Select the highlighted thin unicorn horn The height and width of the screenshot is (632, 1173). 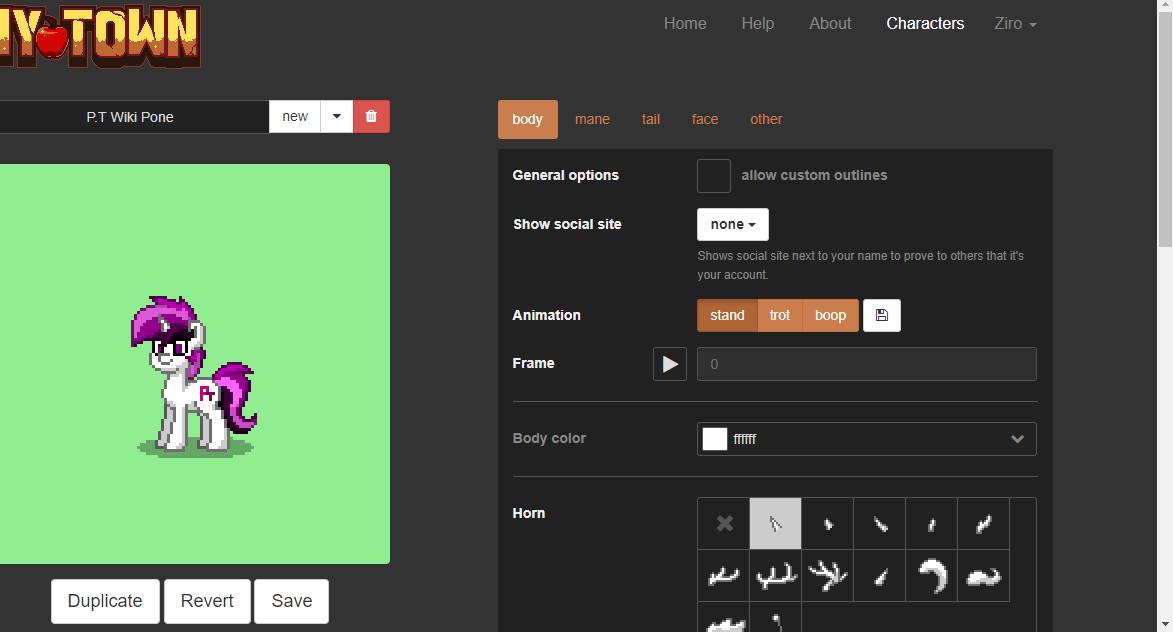[776, 524]
